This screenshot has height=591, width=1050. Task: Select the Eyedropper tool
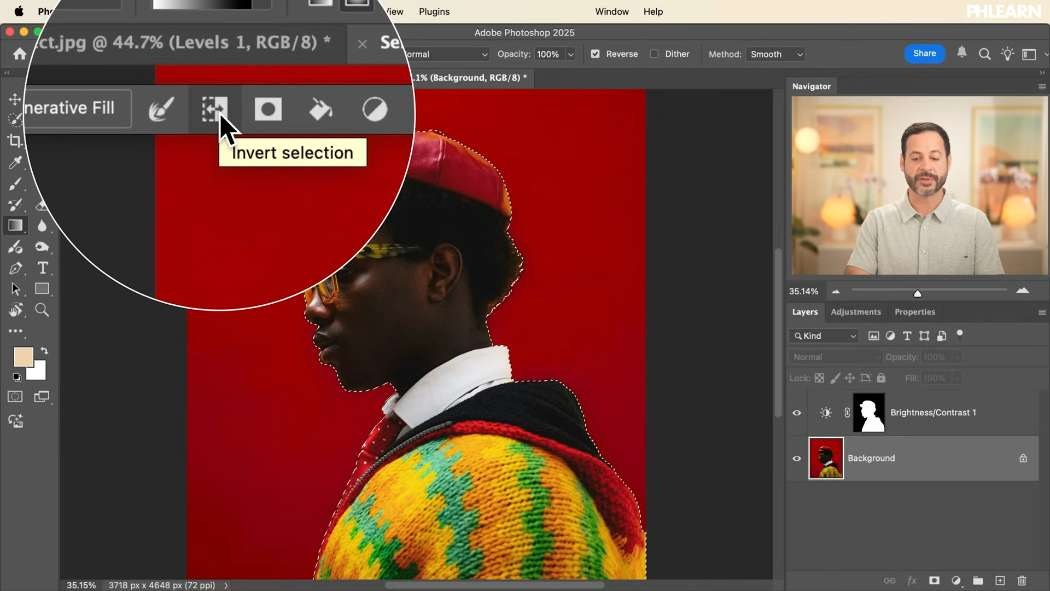15,162
